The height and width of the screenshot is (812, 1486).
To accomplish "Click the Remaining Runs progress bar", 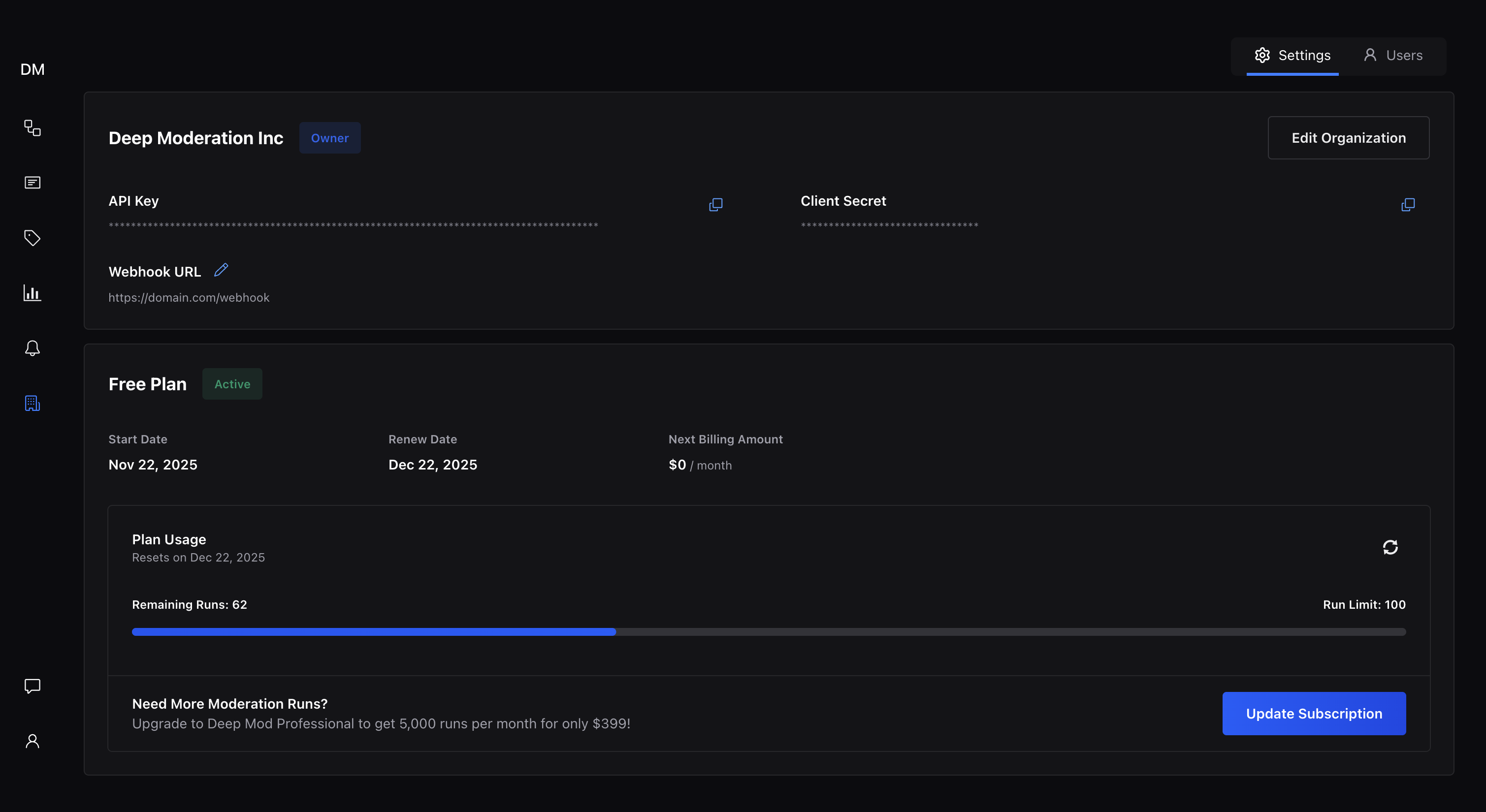I will pyautogui.click(x=769, y=632).
